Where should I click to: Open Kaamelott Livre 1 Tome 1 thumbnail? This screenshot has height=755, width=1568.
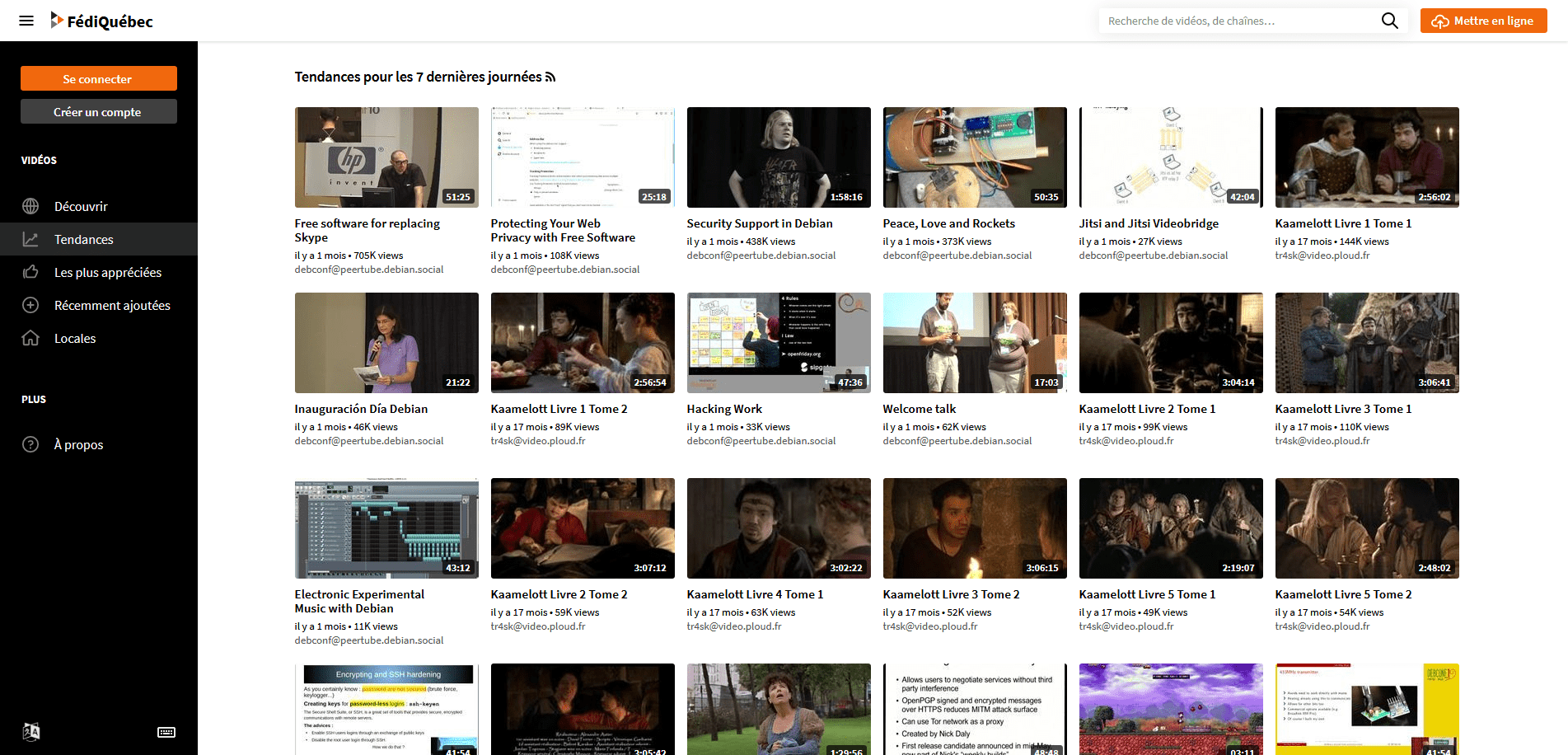click(1367, 157)
